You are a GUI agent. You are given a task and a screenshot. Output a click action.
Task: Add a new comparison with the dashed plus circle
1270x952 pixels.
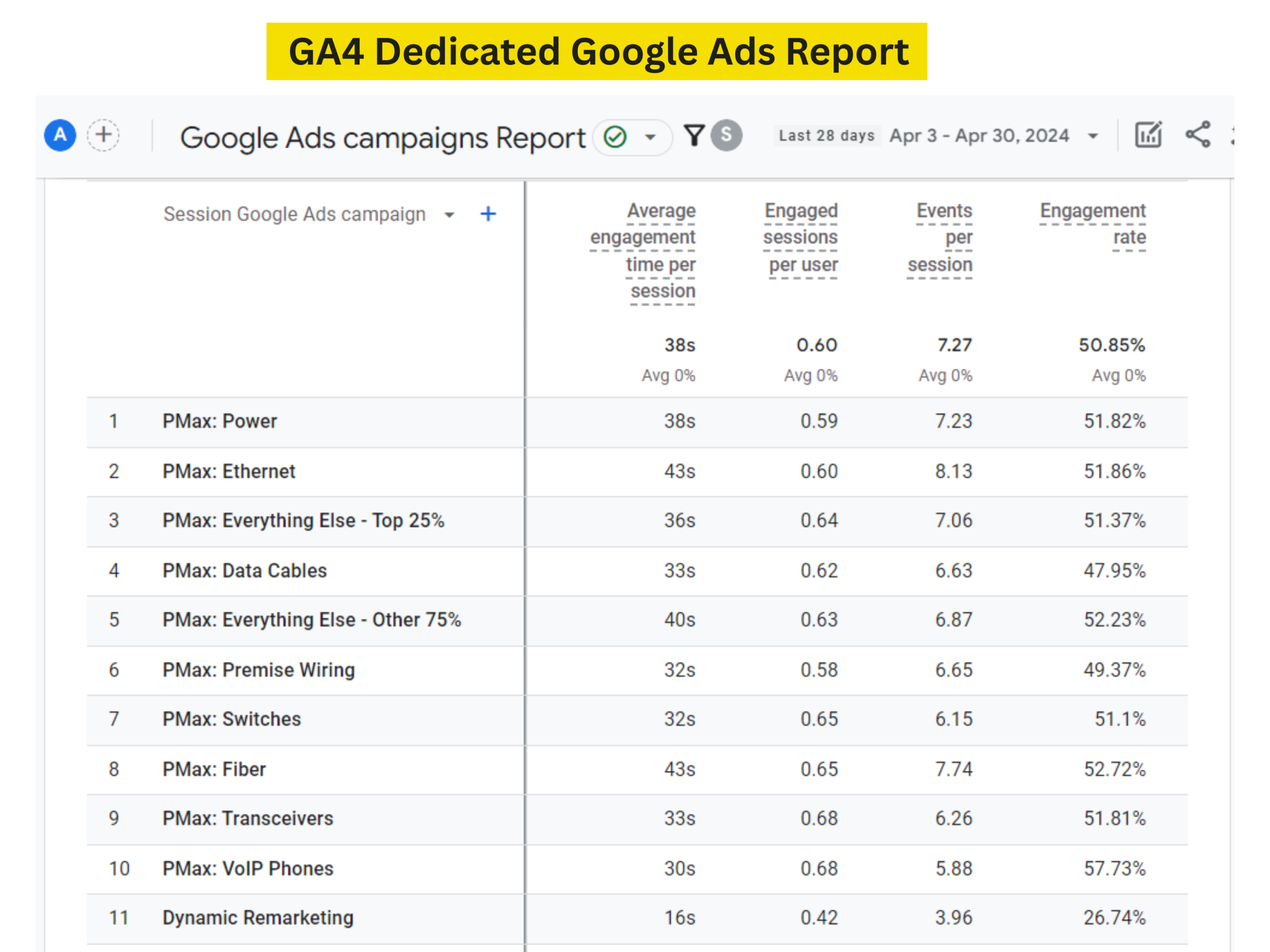(103, 135)
